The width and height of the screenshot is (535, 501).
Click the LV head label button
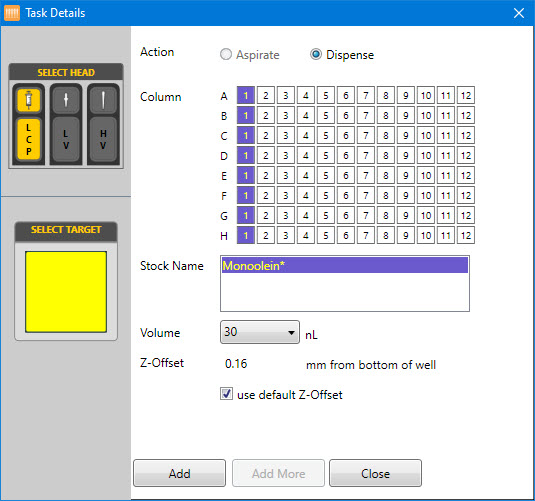(66, 139)
